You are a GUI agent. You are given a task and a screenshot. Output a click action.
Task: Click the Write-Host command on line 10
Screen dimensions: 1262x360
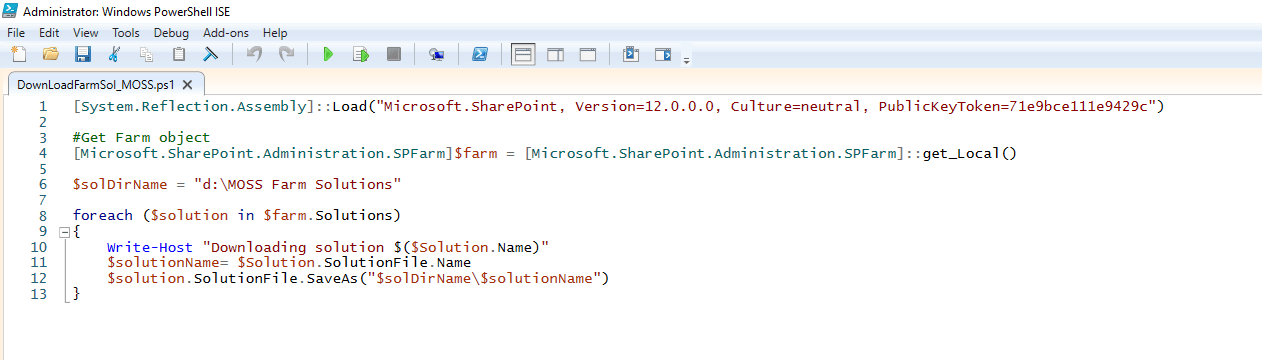click(x=150, y=247)
